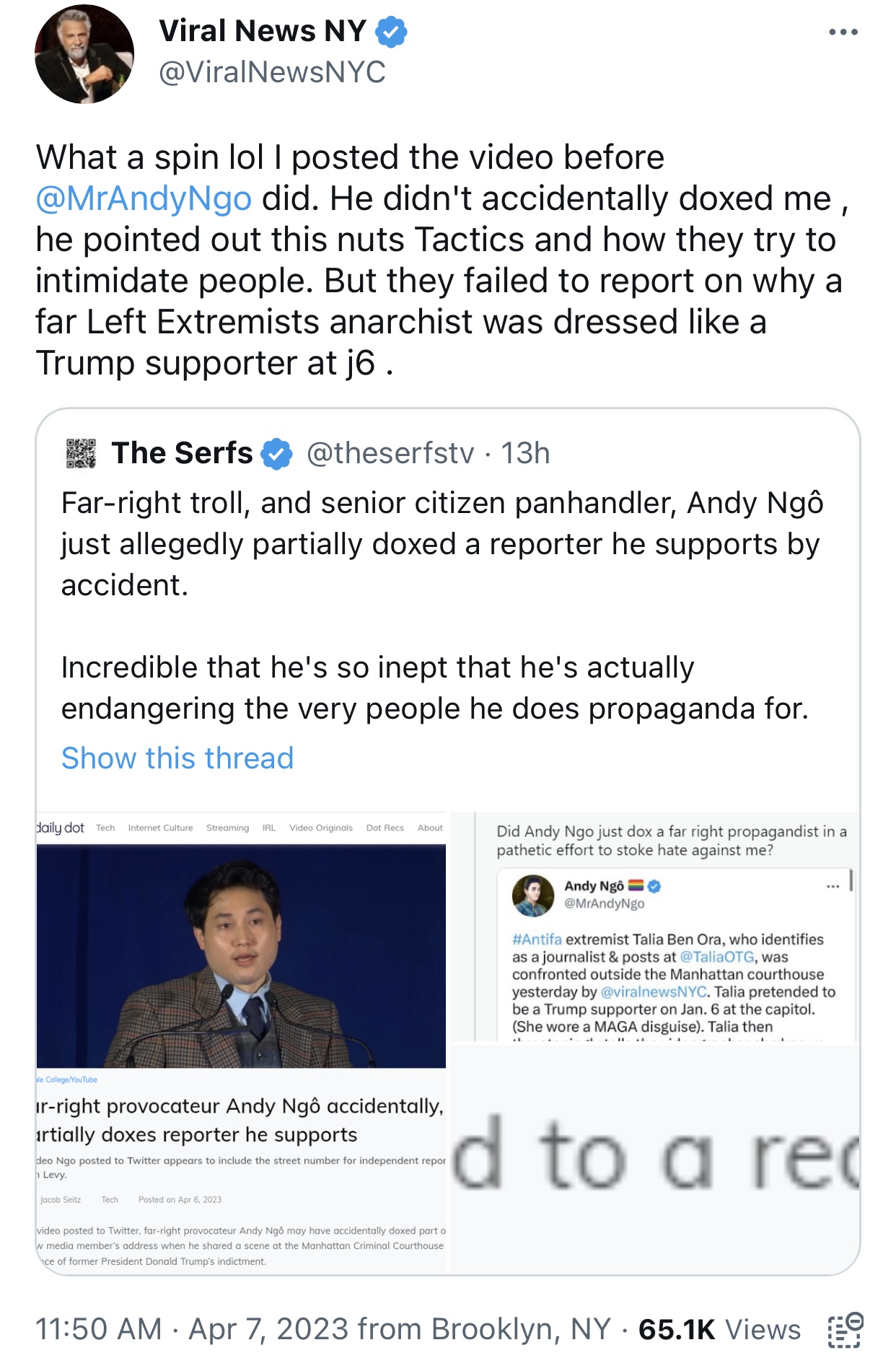Open the @ViralNewsNYC handle

click(x=272, y=72)
